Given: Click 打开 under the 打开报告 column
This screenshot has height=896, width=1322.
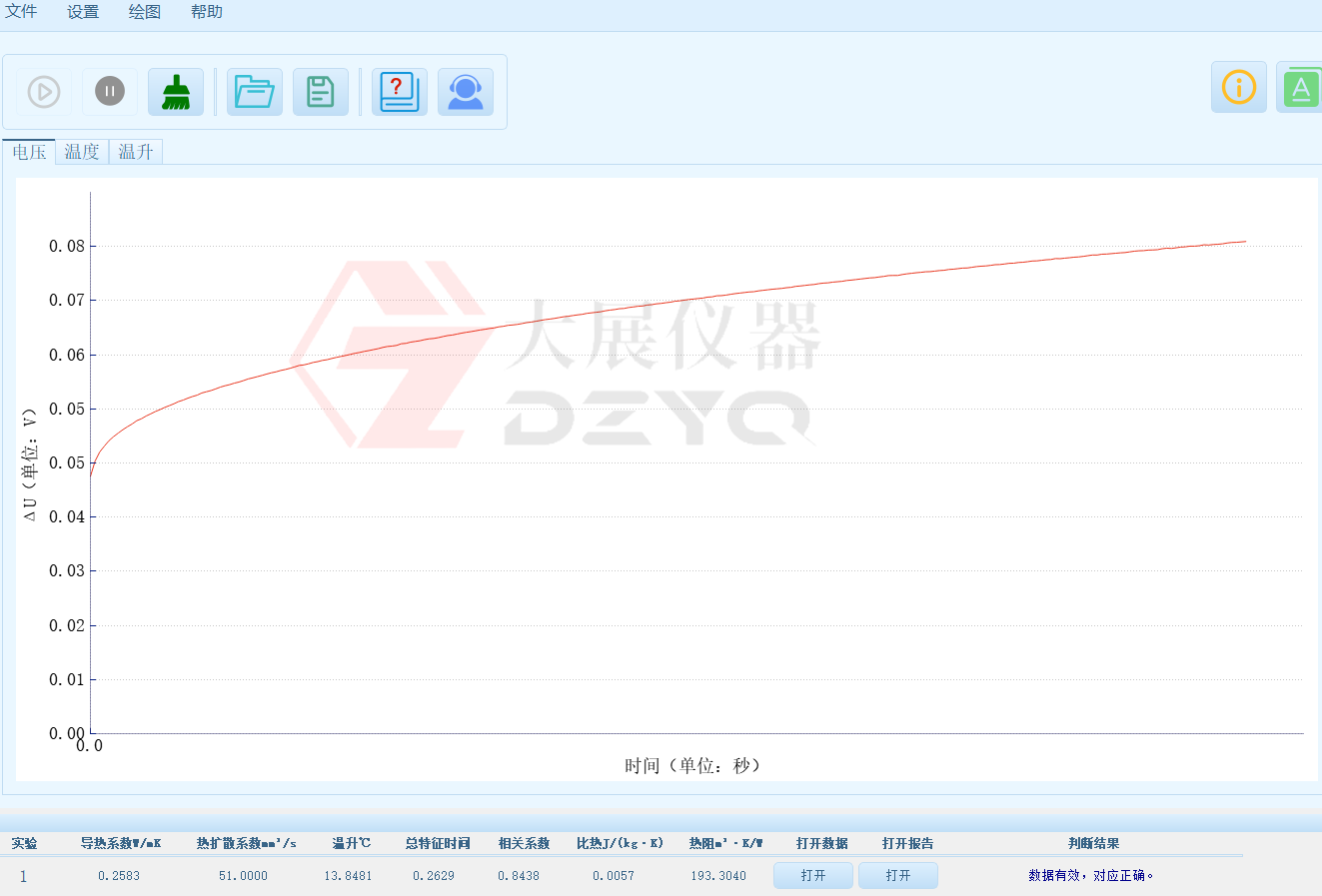Looking at the screenshot, I should click(x=897, y=875).
